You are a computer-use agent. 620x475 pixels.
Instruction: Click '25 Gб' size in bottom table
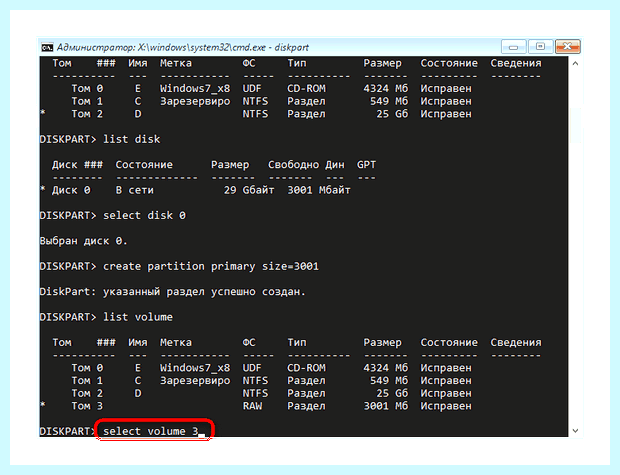click(392, 393)
